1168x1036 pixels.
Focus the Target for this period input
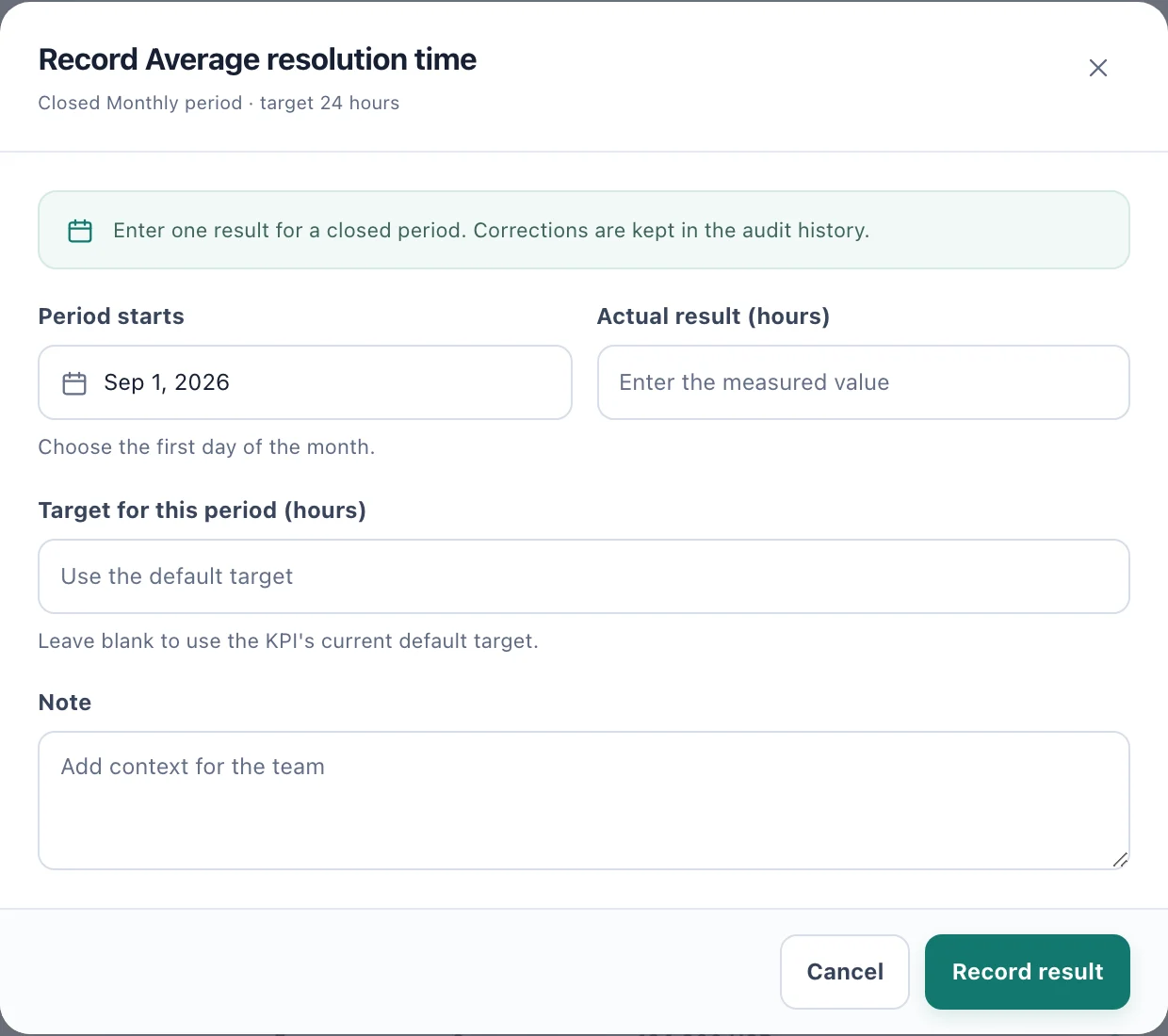(584, 576)
